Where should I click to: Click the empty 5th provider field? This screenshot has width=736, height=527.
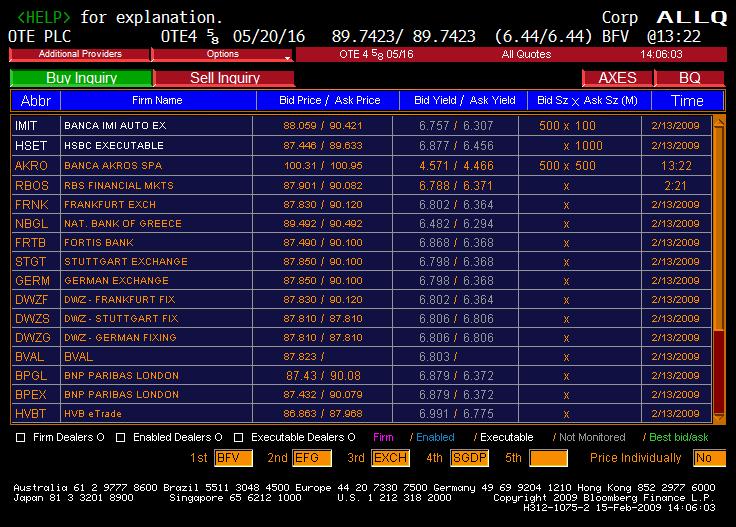coord(548,458)
